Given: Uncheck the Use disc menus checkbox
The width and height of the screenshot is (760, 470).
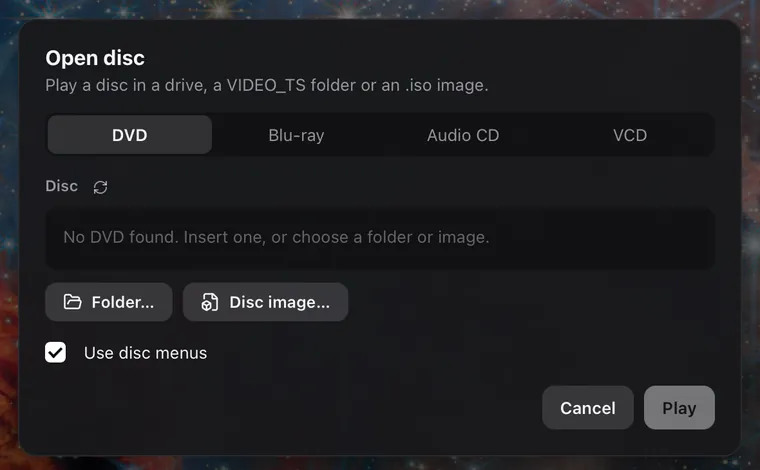Looking at the screenshot, I should (55, 352).
